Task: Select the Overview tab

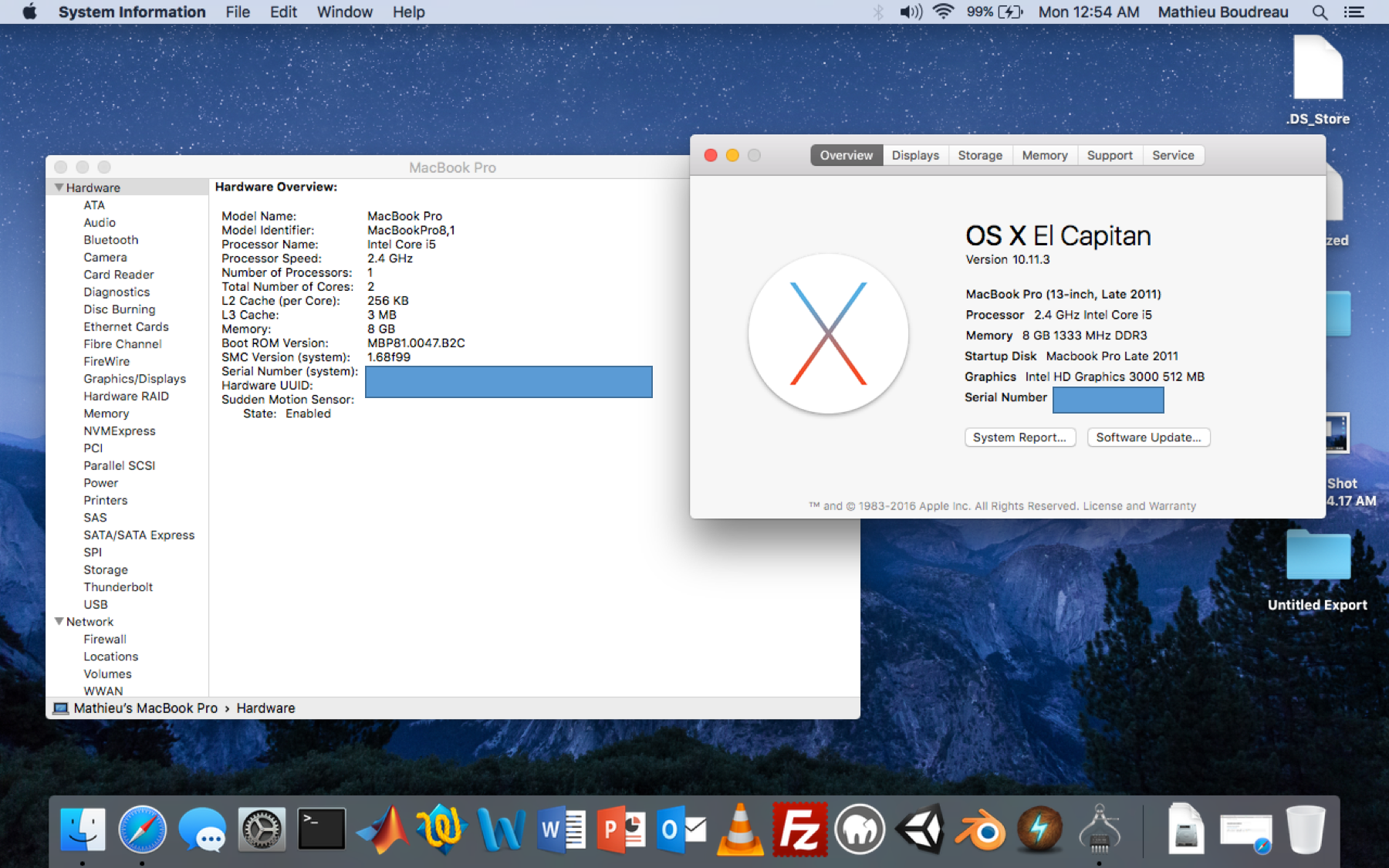Action: 847,155
